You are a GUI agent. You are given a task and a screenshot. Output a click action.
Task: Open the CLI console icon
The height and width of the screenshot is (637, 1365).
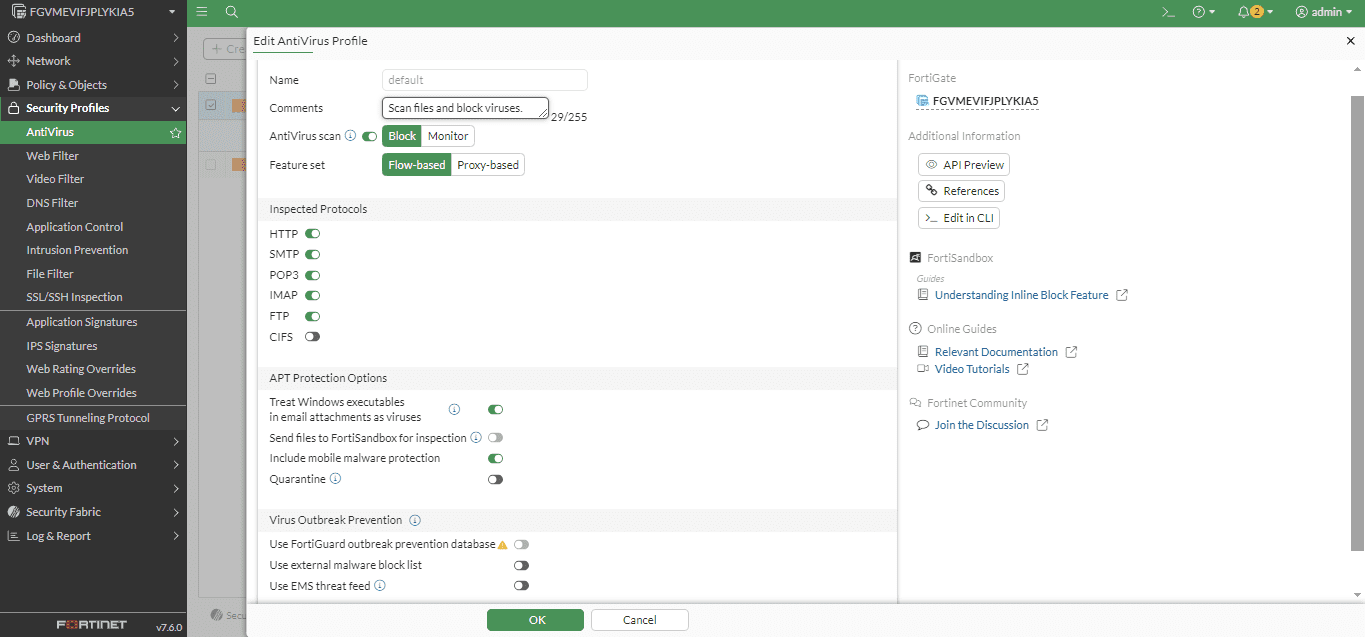coord(1167,12)
